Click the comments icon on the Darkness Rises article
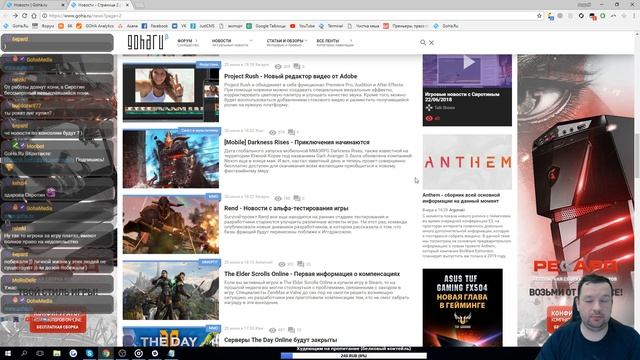Viewport: 640px width, 360px height. [x=291, y=132]
